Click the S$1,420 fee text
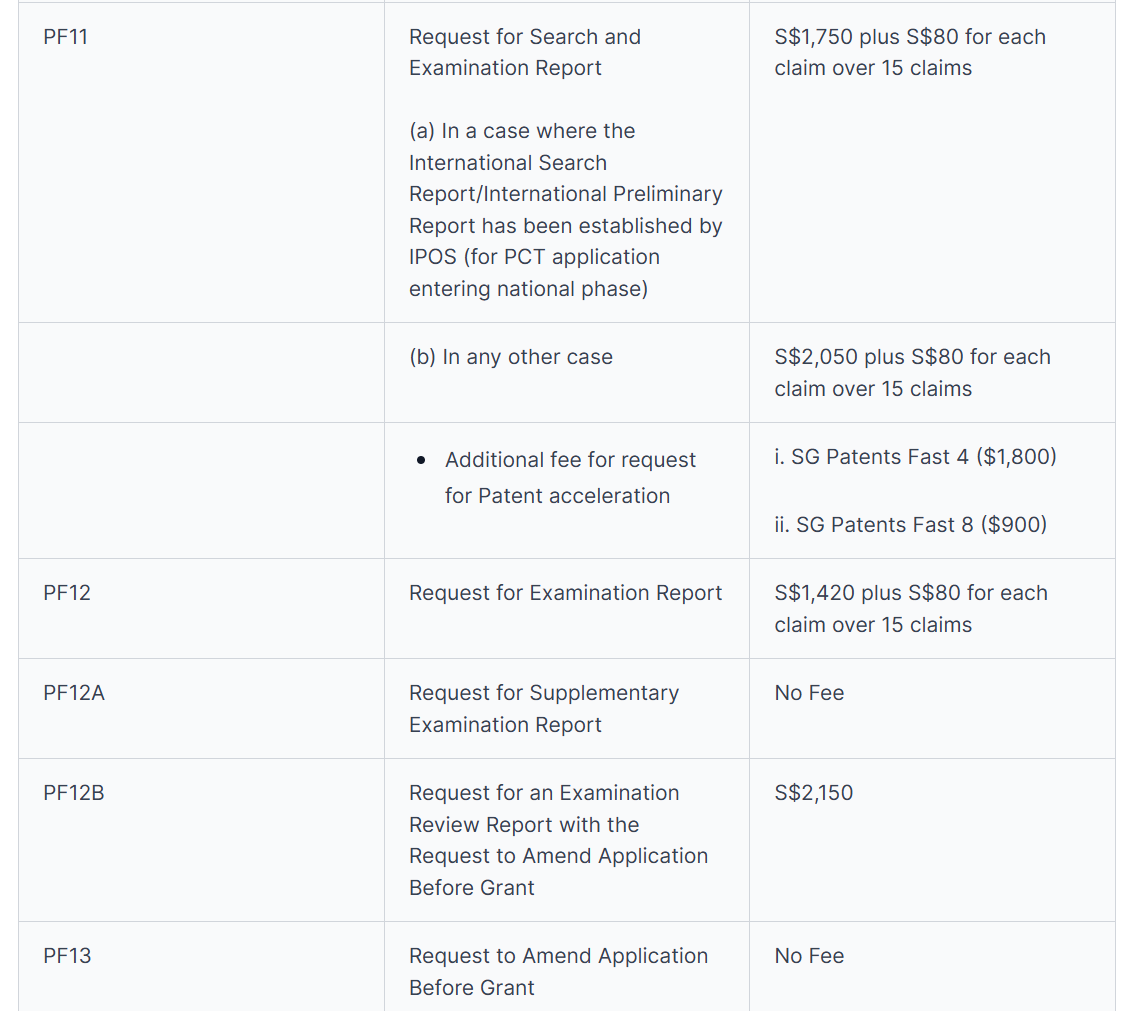Screen dimensions: 1143x1011 pos(910,608)
